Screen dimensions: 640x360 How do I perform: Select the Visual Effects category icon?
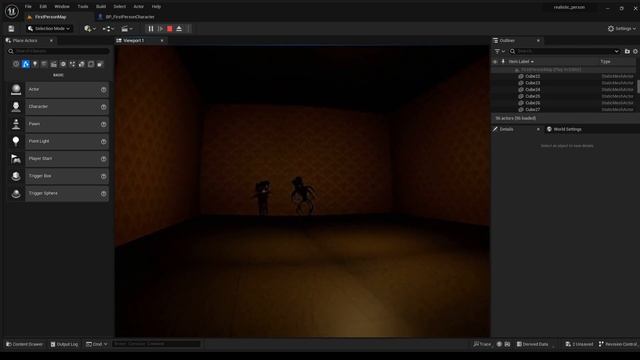pos(63,64)
